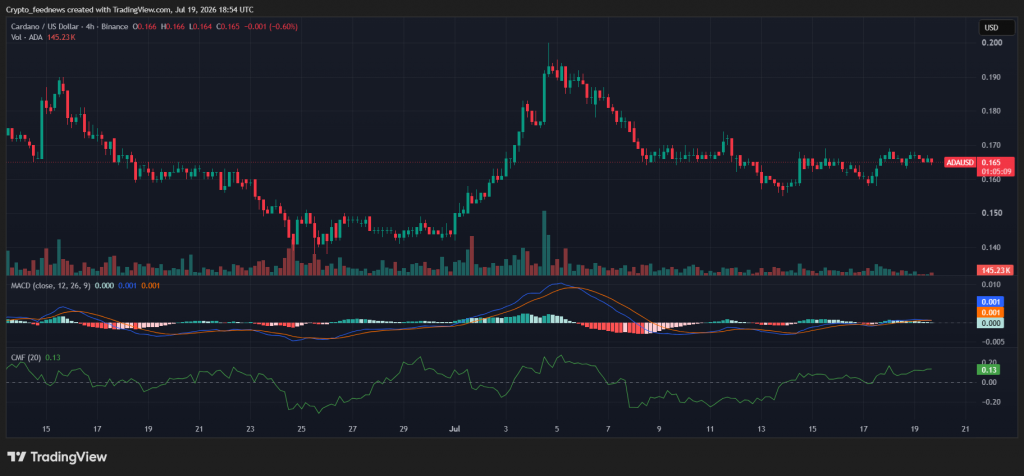Click the C0.165 close value
The height and width of the screenshot is (476, 1024).
[x=227, y=27]
